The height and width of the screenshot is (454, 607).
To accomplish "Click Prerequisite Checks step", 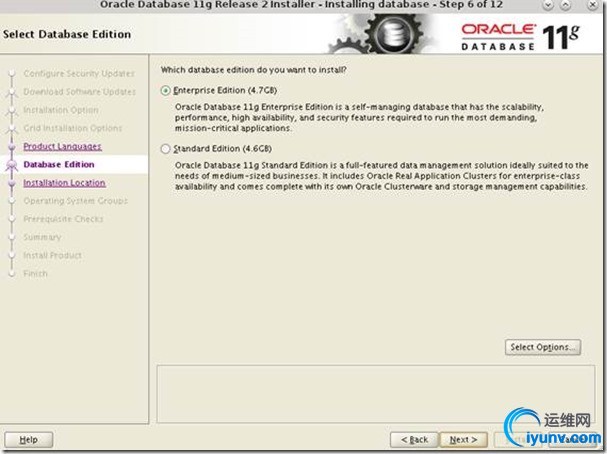I will [63, 219].
